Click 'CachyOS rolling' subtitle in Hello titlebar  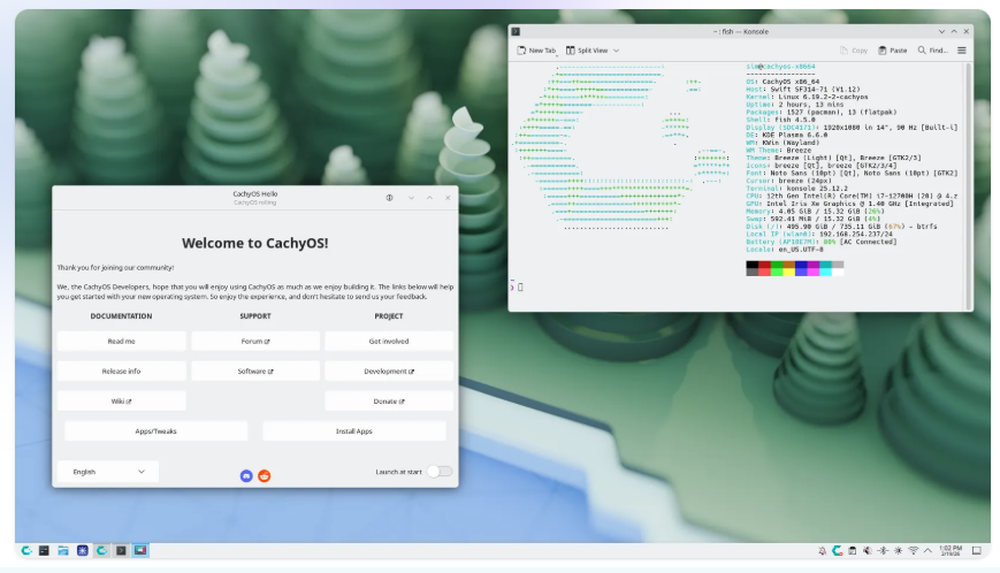255,203
